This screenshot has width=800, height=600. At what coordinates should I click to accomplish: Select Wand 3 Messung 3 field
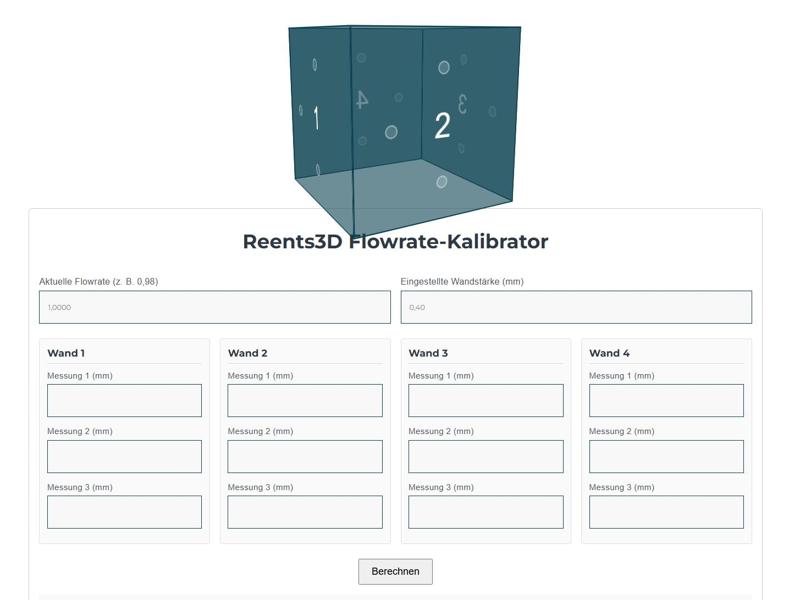tap(486, 512)
